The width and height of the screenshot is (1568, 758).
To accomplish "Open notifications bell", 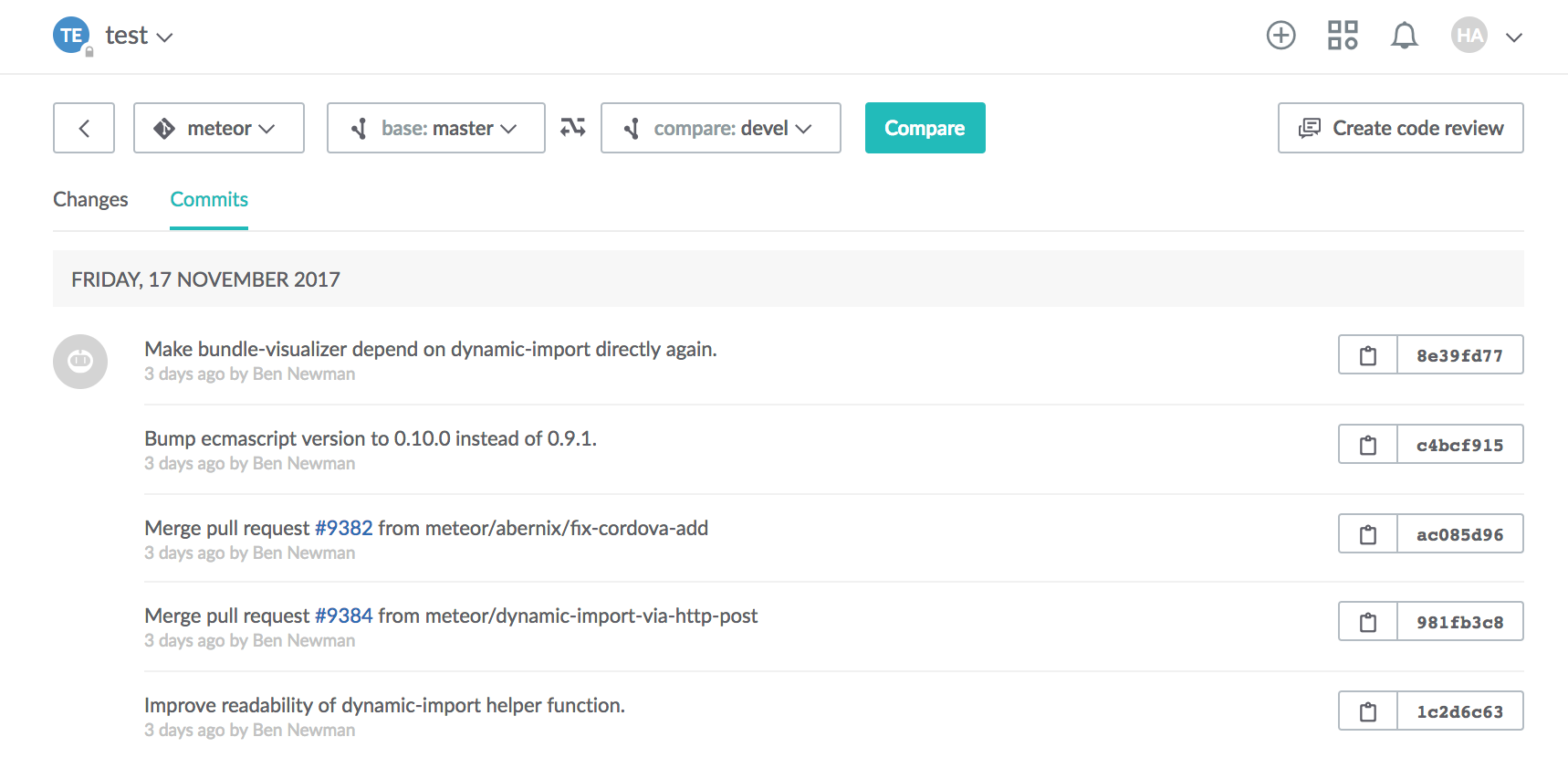I will [1404, 36].
